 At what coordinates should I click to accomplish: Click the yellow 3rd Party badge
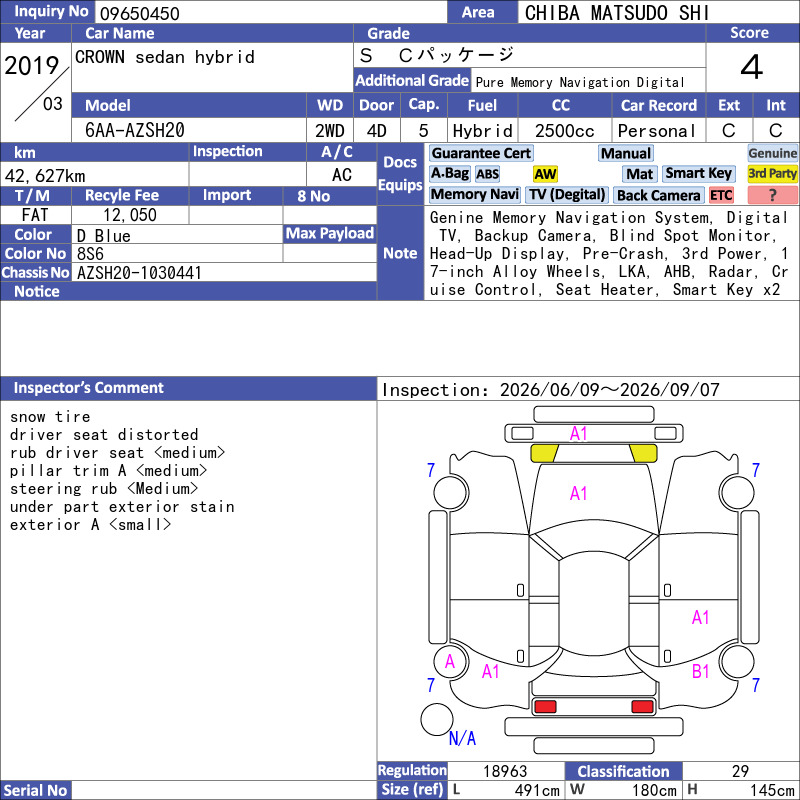tap(772, 174)
